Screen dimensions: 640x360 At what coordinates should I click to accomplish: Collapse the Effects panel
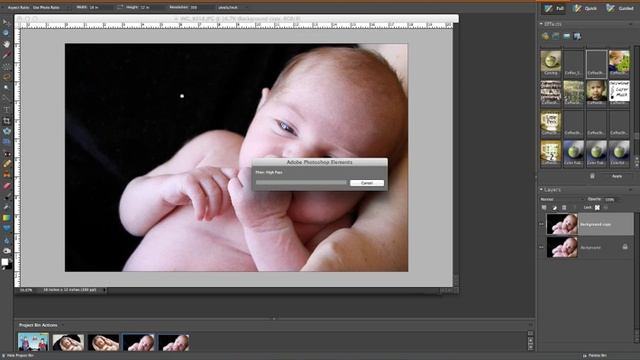541,24
